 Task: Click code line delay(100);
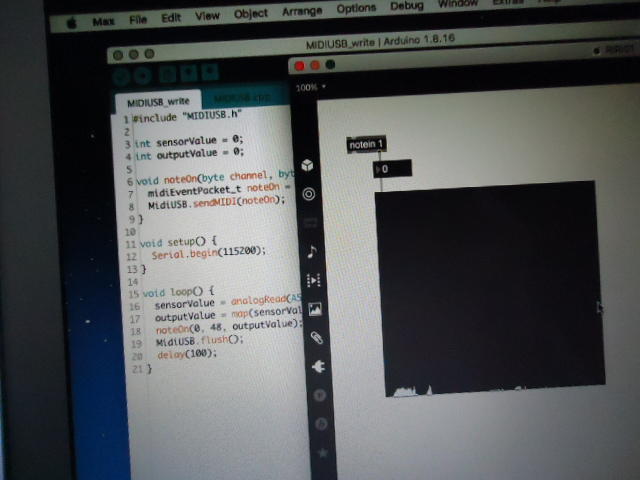(187, 354)
